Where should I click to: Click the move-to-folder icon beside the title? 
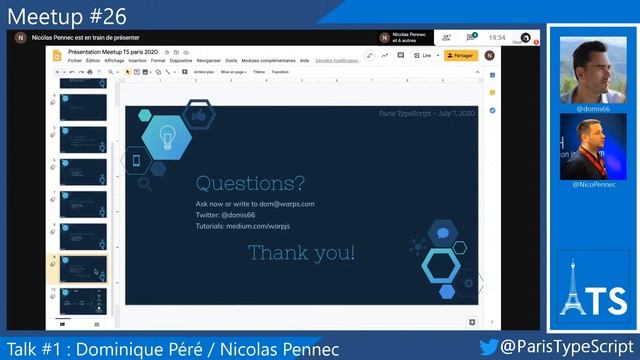[x=176, y=52]
